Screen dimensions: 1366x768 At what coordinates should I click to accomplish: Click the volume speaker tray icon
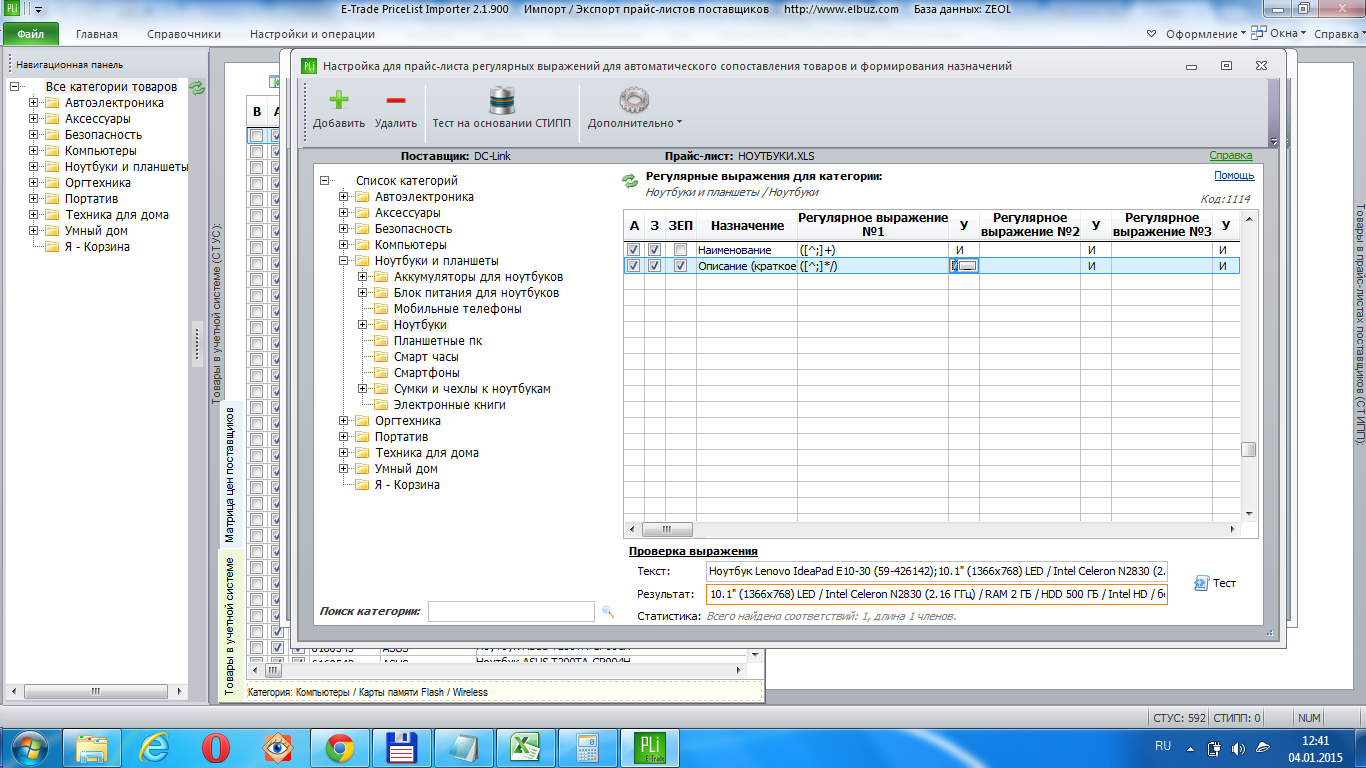[x=1239, y=747]
